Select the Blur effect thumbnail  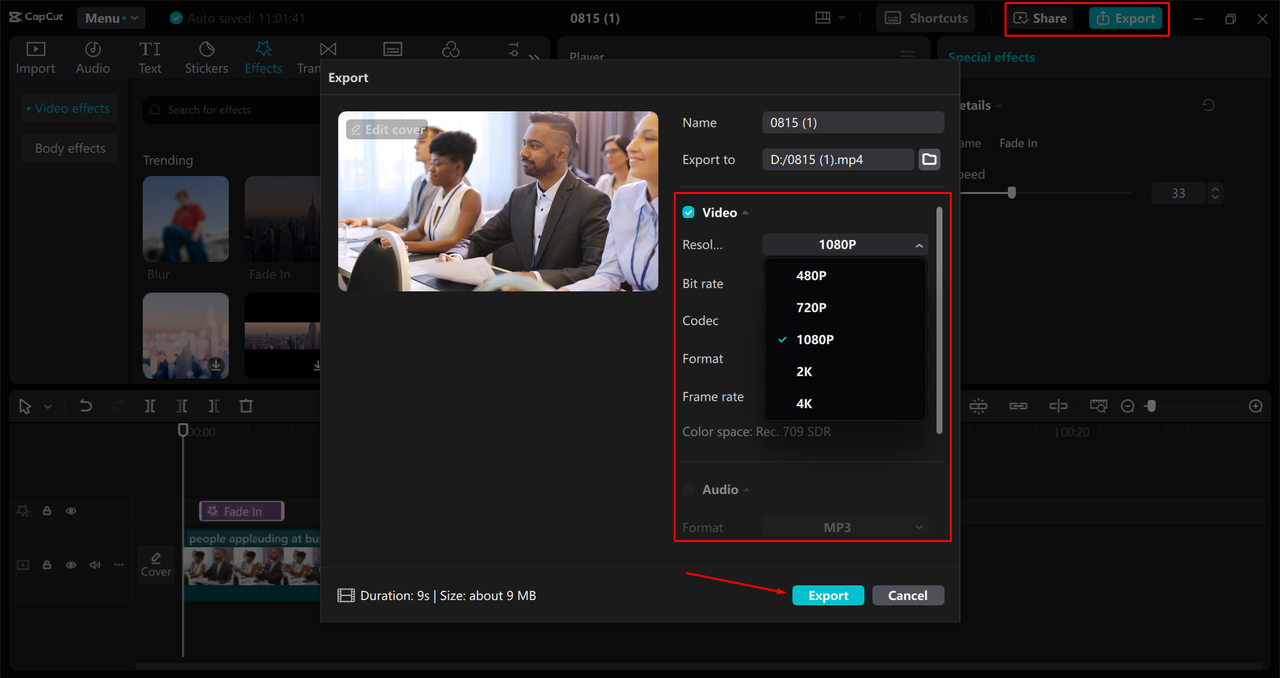pyautogui.click(x=186, y=220)
